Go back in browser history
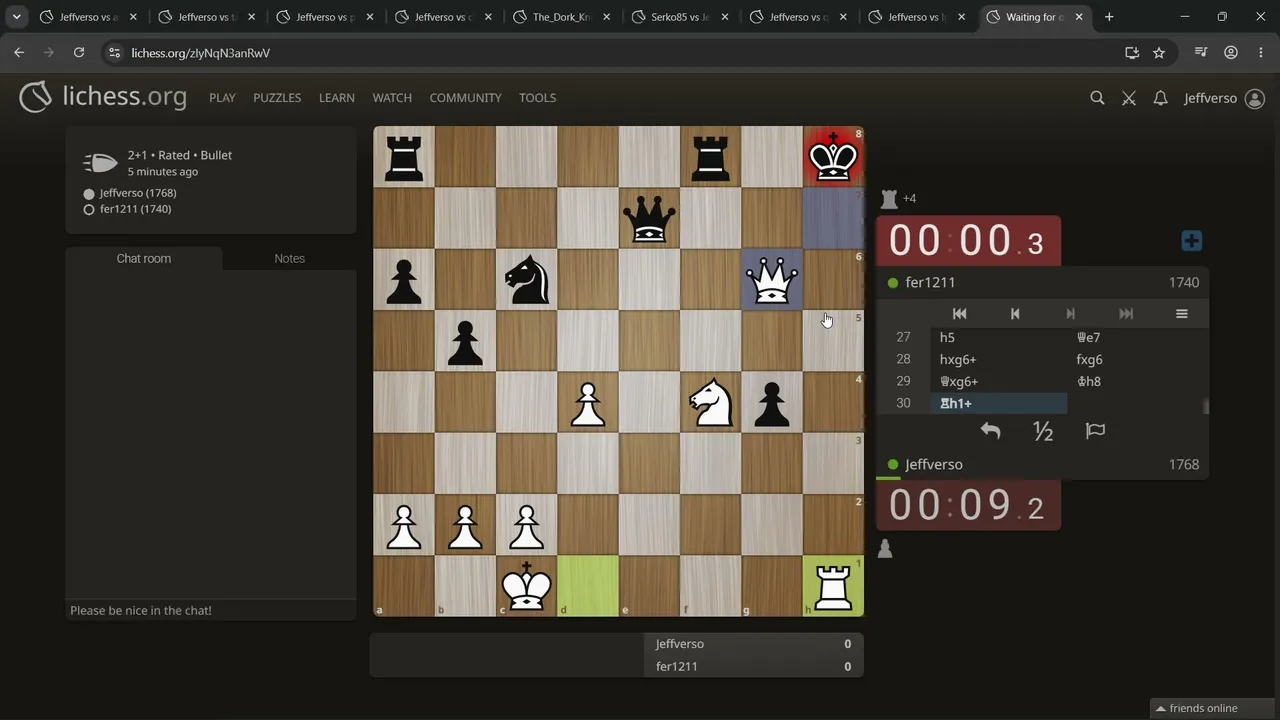Screen dimensions: 1280x720 coord(19,53)
